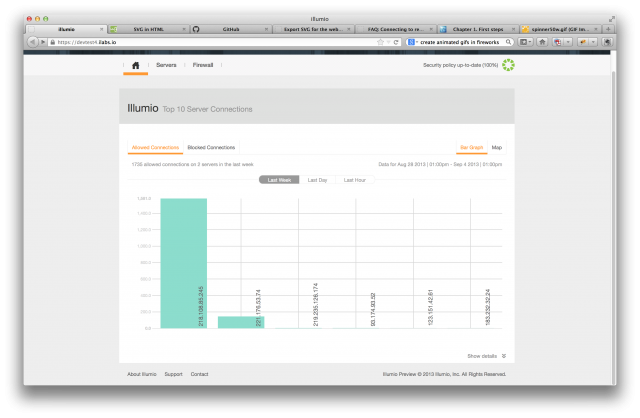Click the last toolbar extension icon

[607, 42]
